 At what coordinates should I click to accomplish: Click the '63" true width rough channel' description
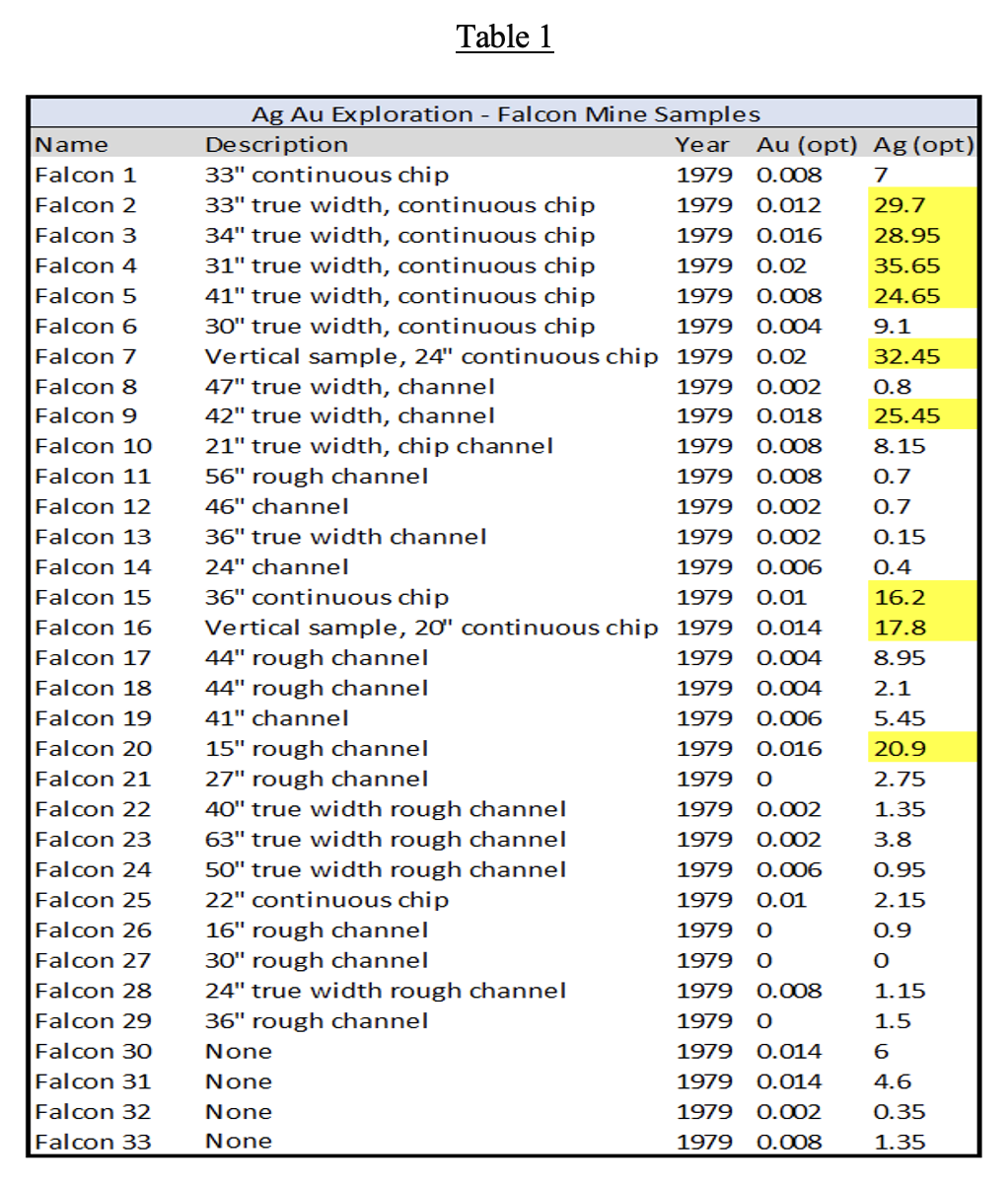click(x=385, y=840)
